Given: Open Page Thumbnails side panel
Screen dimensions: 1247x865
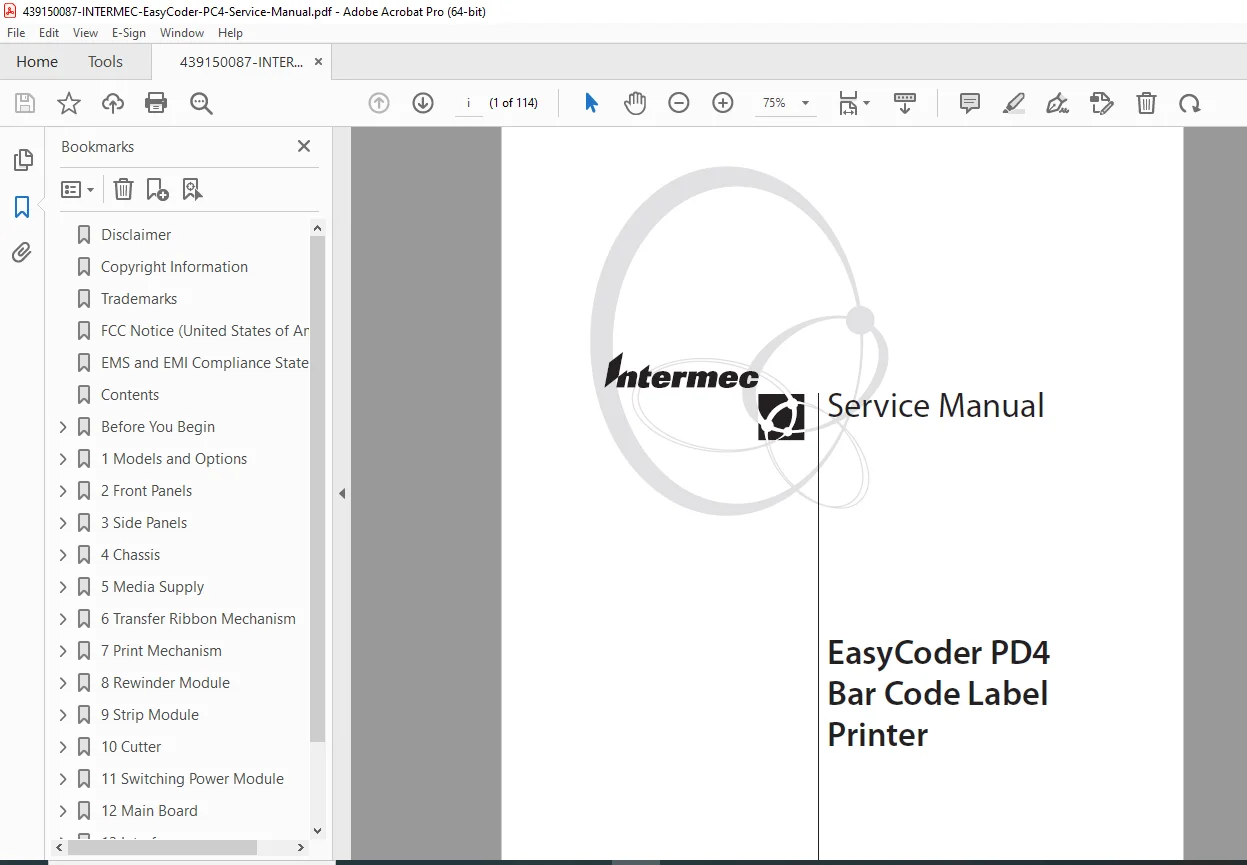Looking at the screenshot, I should pyautogui.click(x=22, y=160).
